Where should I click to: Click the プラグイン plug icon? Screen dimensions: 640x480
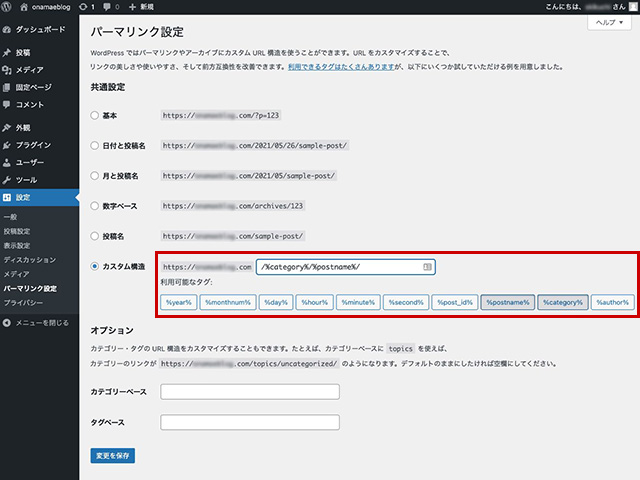tap(7, 145)
